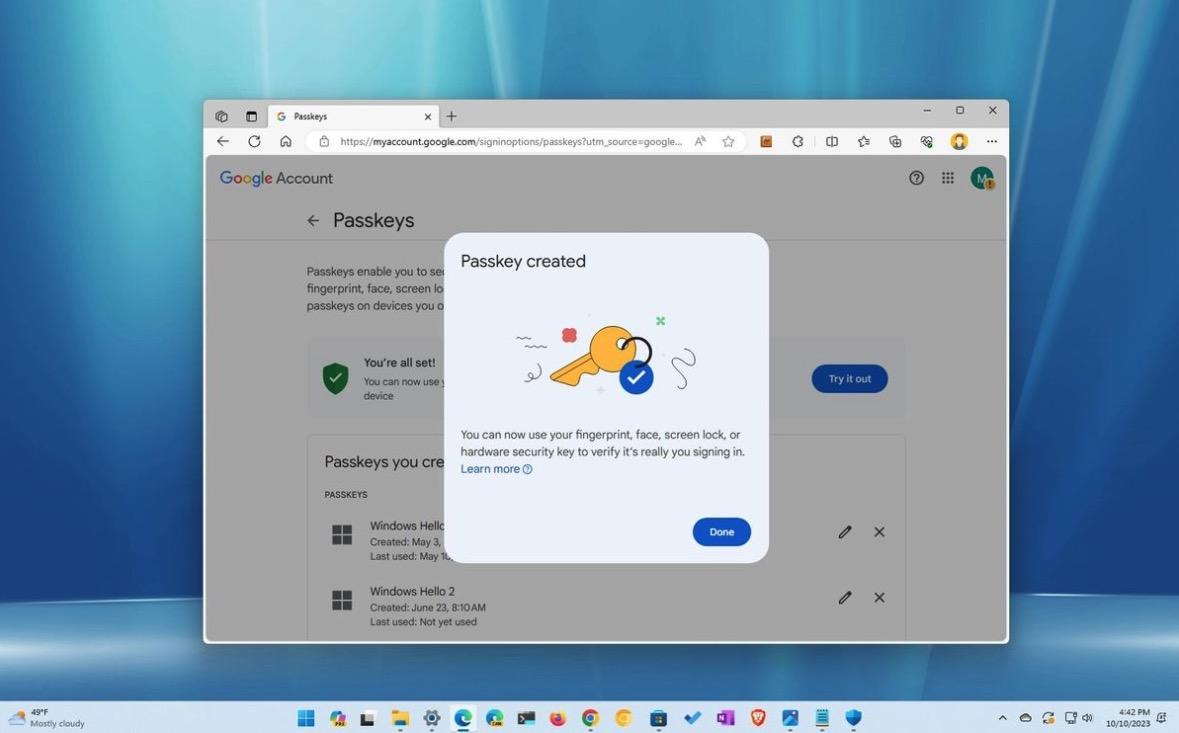
Task: Delete the first Windows Hello passkey
Action: coord(879,532)
